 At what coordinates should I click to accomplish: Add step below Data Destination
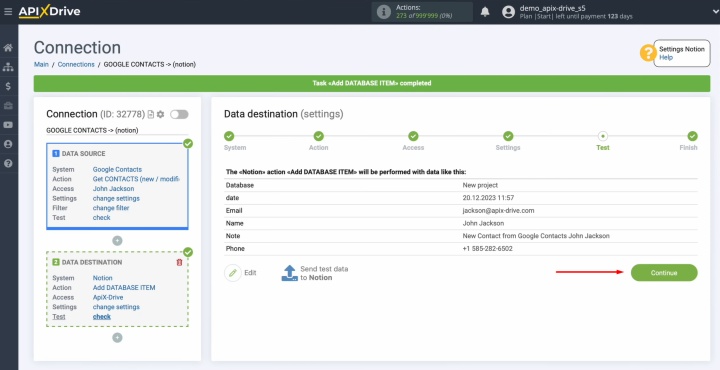(118, 338)
